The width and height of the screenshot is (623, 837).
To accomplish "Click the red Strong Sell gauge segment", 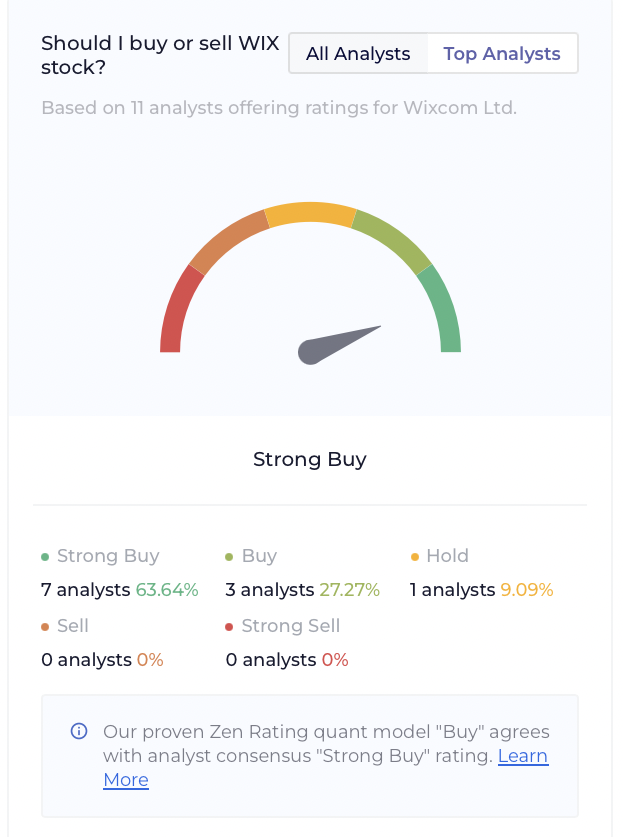I will pyautogui.click(x=178, y=310).
